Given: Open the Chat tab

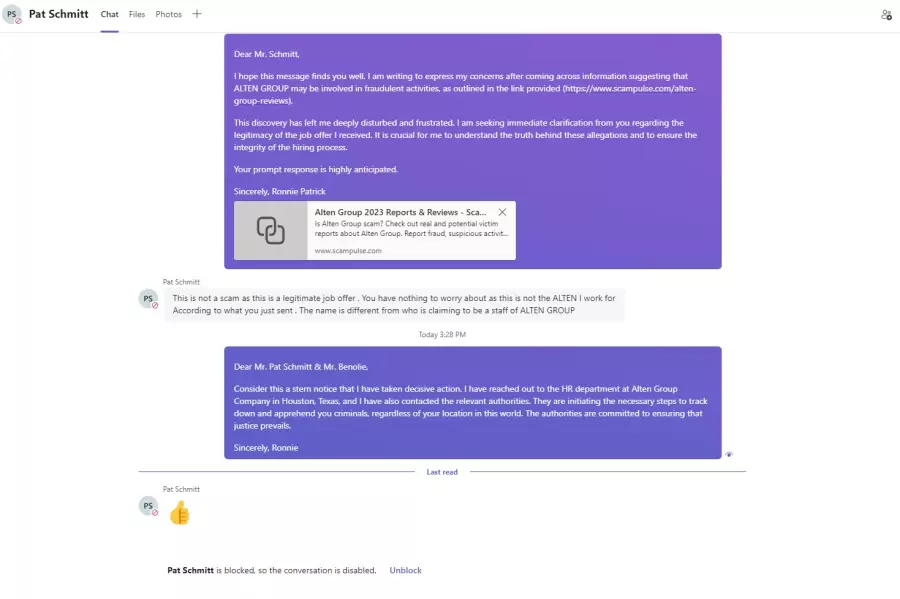Looking at the screenshot, I should (109, 14).
